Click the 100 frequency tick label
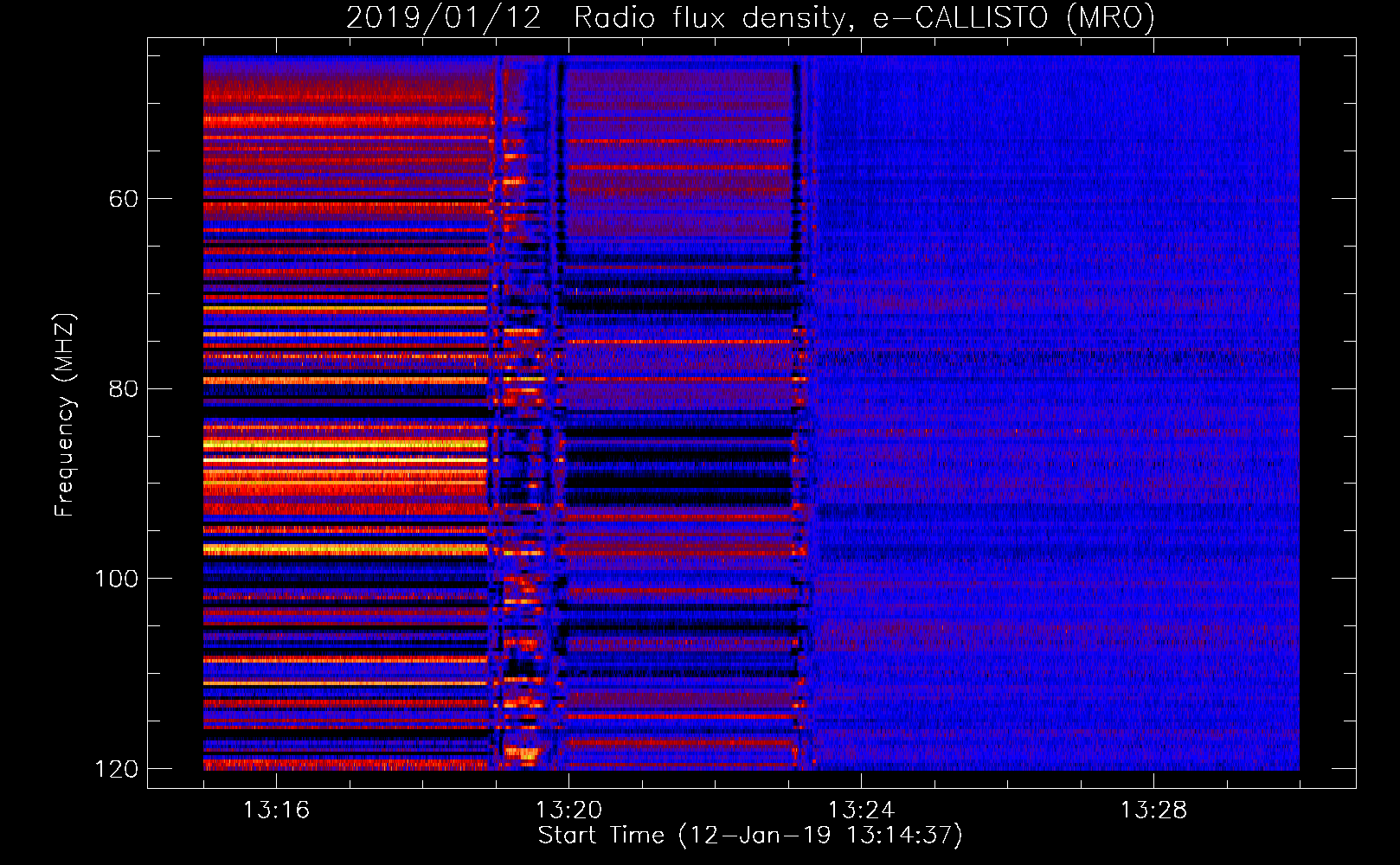 point(117,579)
